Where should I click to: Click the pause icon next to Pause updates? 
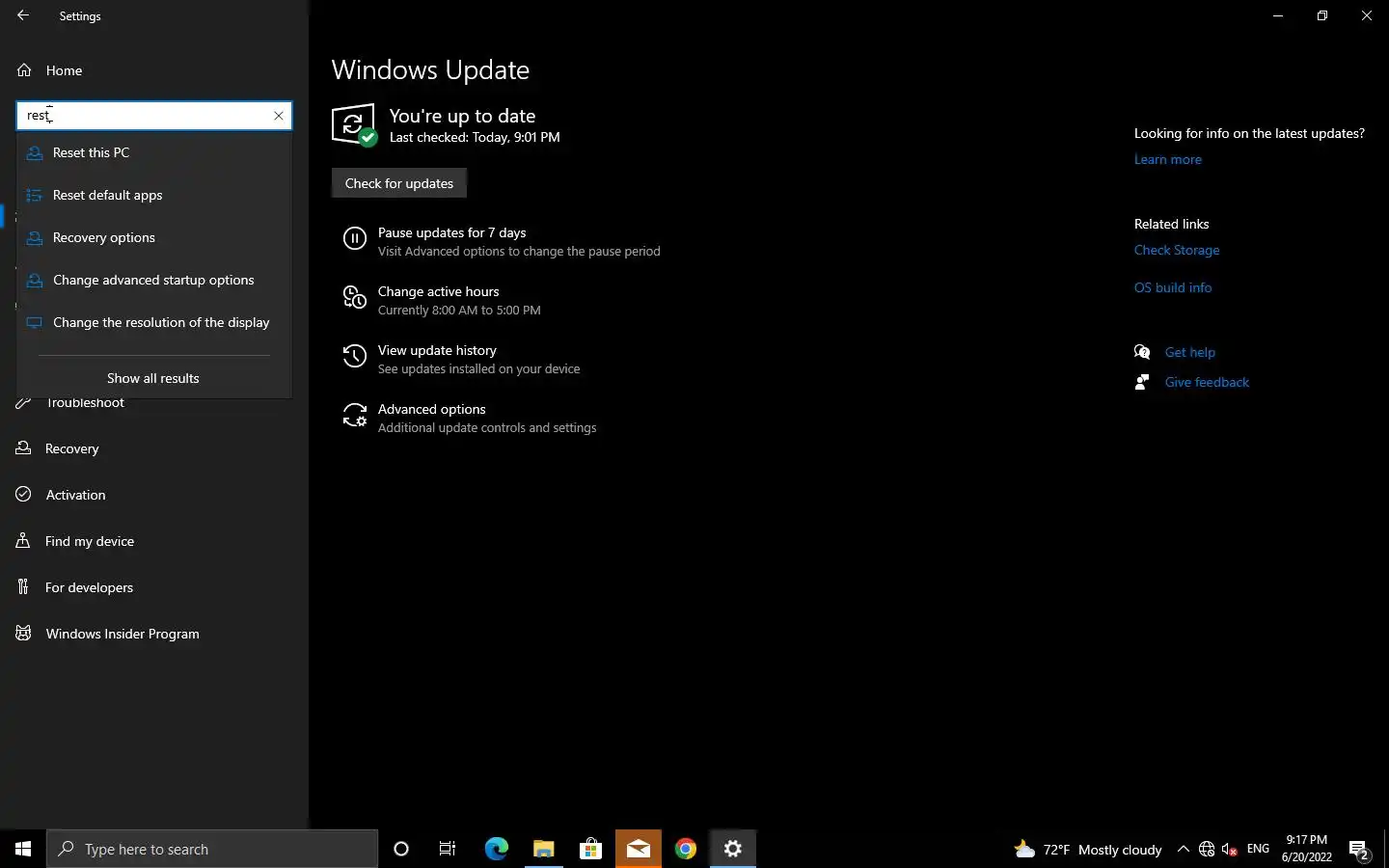[x=355, y=239]
